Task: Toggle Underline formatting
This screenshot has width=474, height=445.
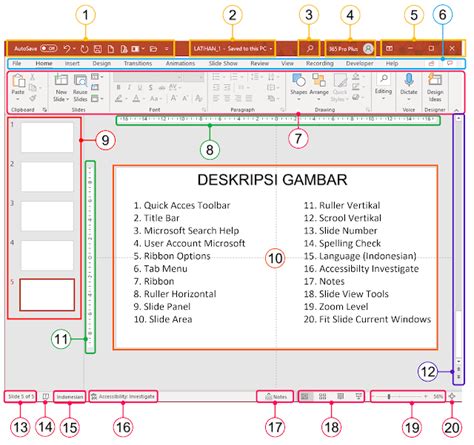Action: (x=140, y=88)
